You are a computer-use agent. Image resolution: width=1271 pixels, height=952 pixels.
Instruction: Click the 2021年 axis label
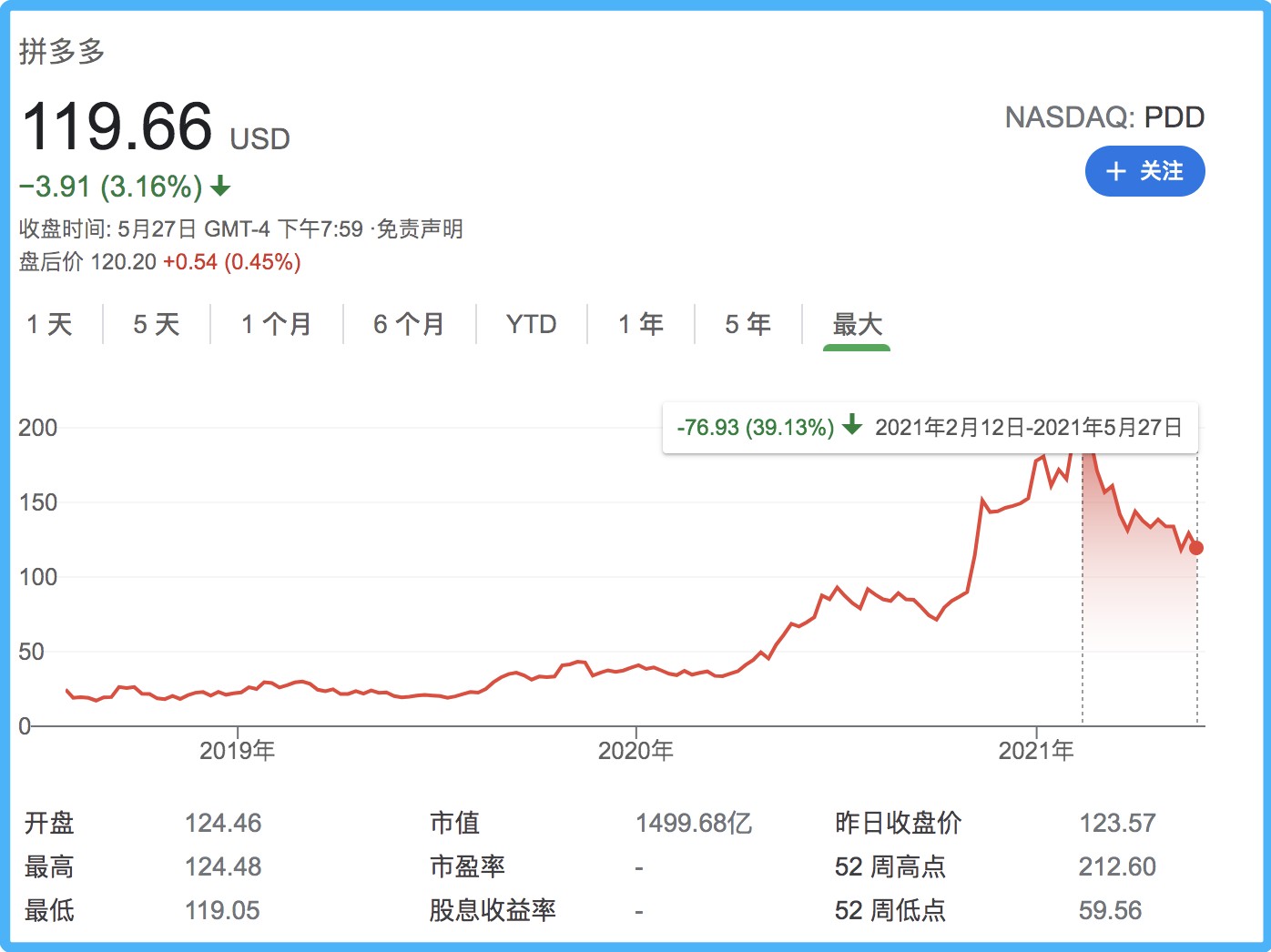tap(1036, 751)
